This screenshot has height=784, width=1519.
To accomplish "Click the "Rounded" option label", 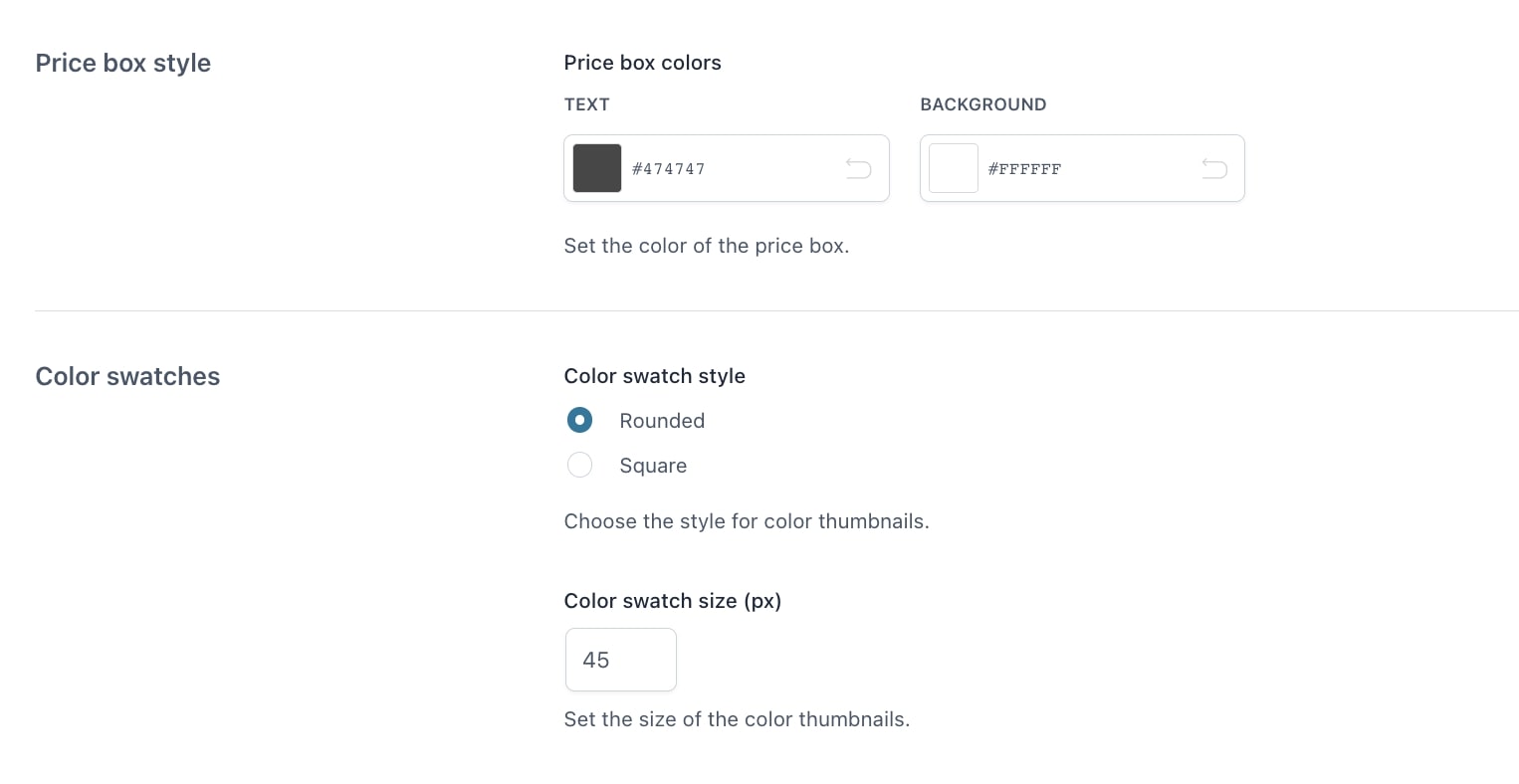I will point(662,421).
